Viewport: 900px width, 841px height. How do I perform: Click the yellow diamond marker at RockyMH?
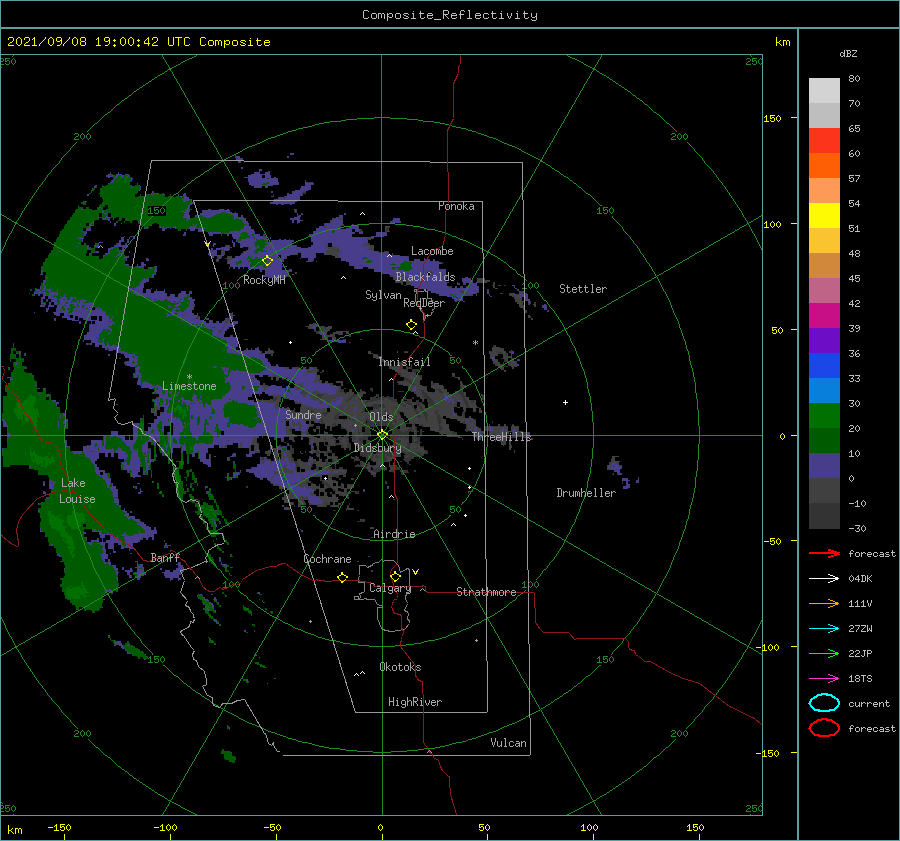point(267,261)
